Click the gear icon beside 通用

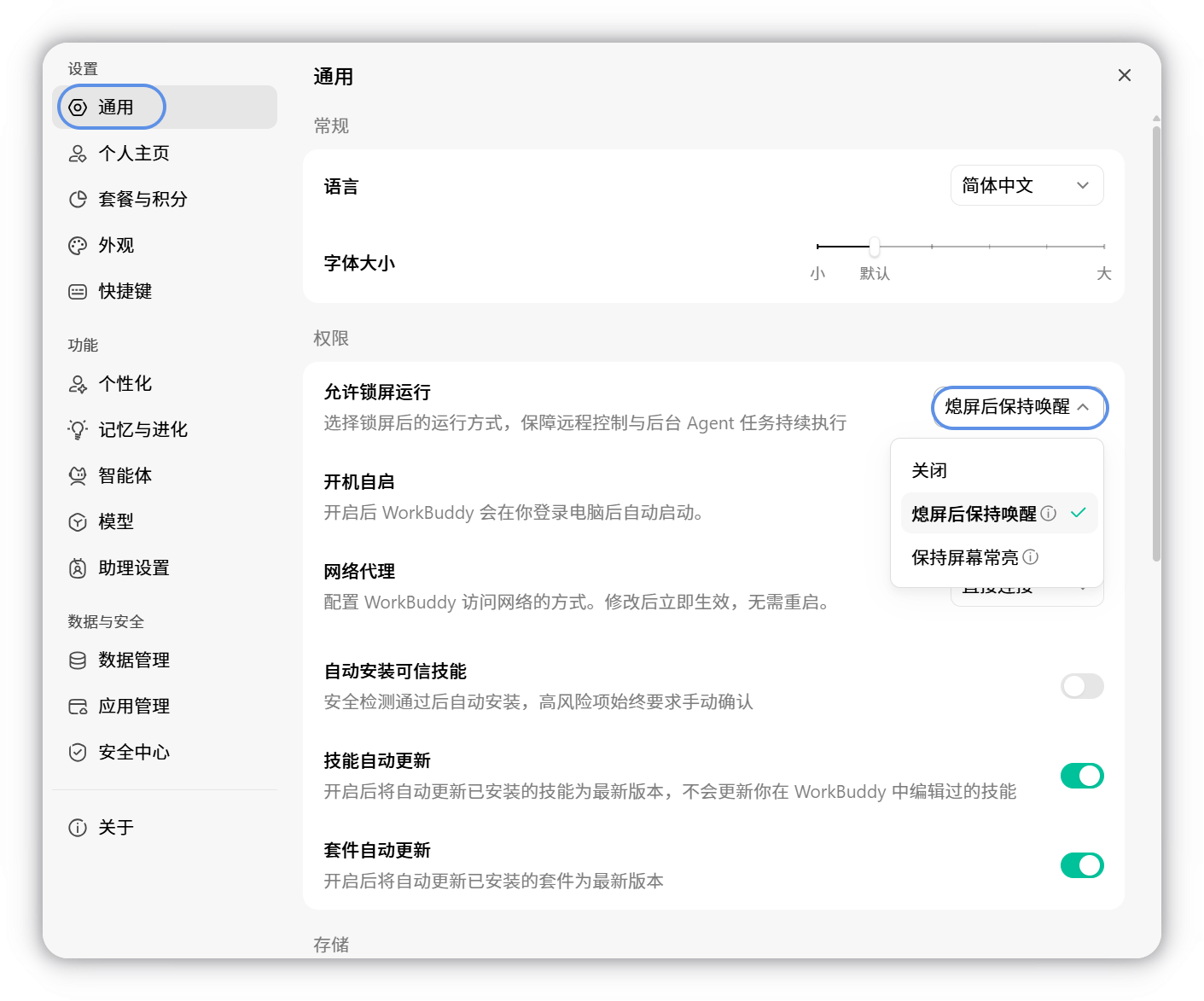pos(78,108)
